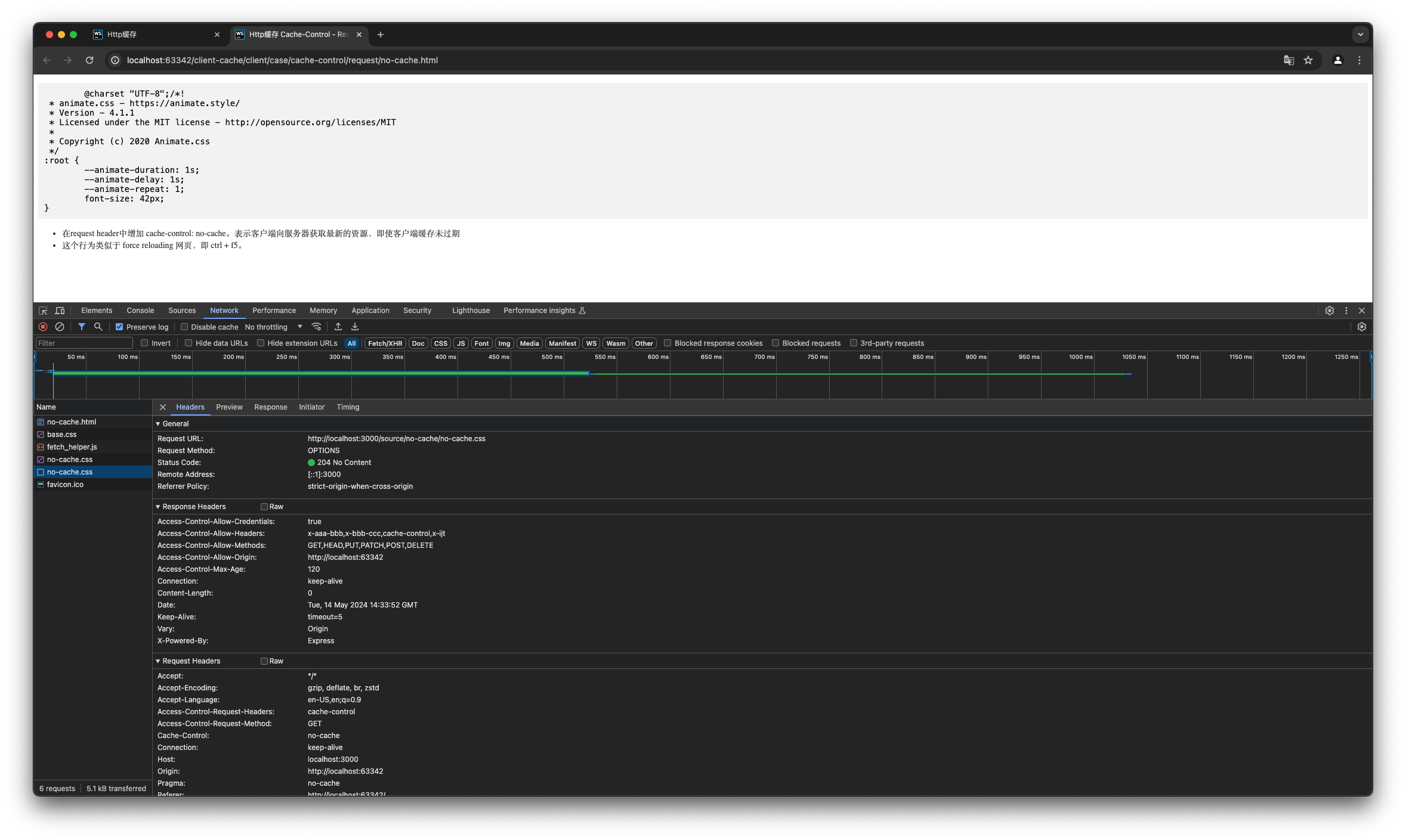Uncheck the Preserve log checkbox

click(x=119, y=327)
